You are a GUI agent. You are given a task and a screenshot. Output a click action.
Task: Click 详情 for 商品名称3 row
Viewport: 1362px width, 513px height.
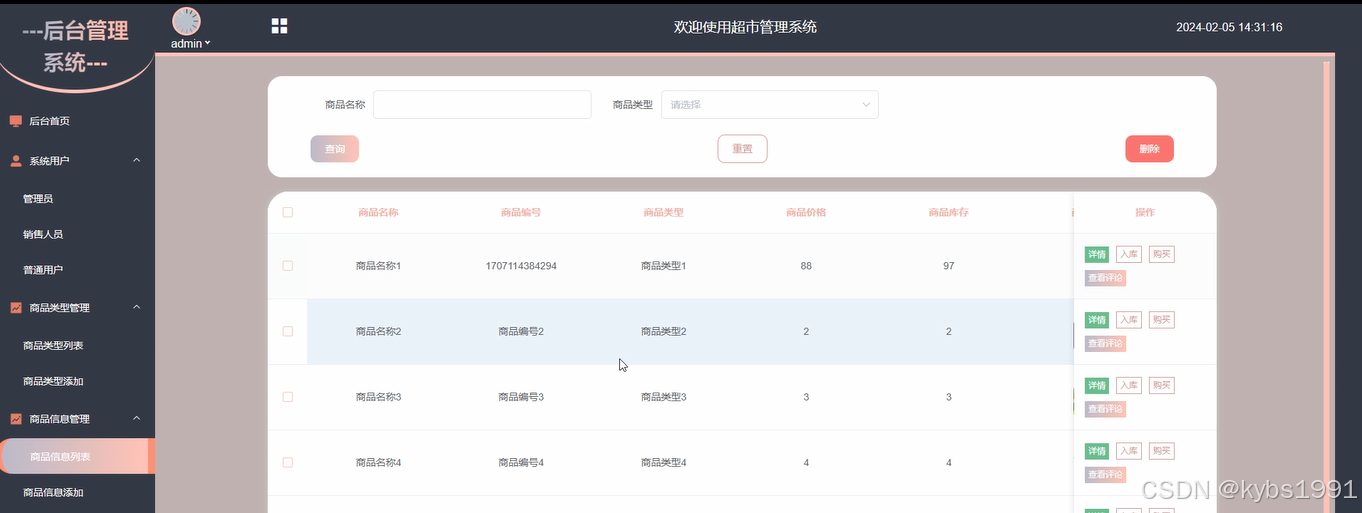click(x=1097, y=386)
